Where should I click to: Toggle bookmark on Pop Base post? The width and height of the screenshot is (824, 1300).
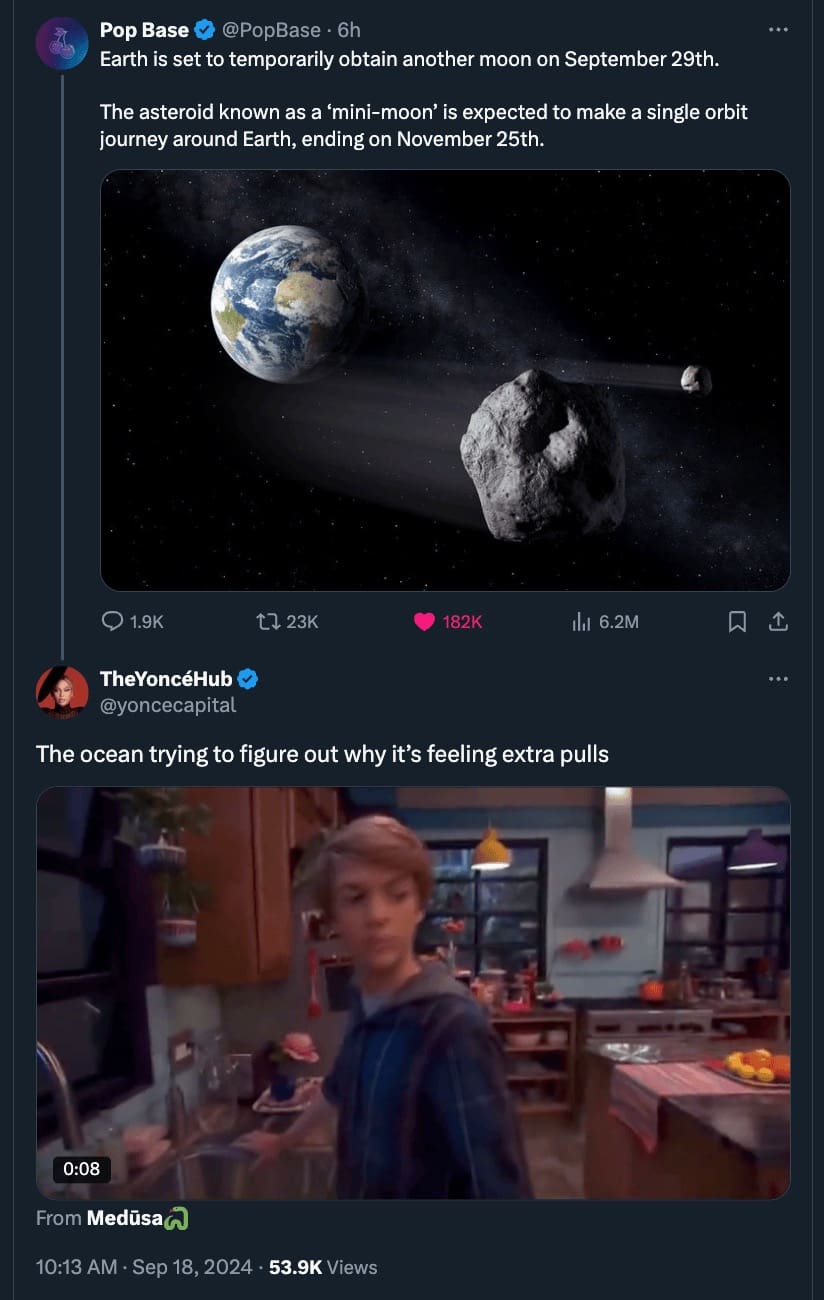(x=737, y=622)
